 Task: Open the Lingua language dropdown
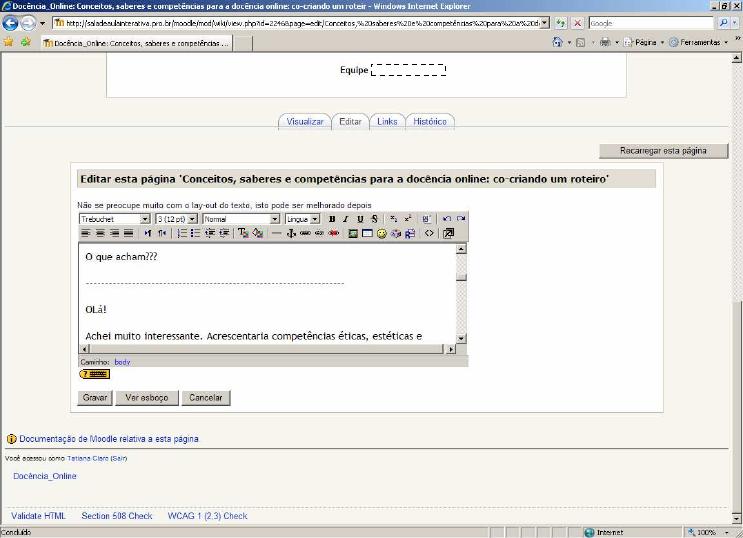(x=315, y=219)
